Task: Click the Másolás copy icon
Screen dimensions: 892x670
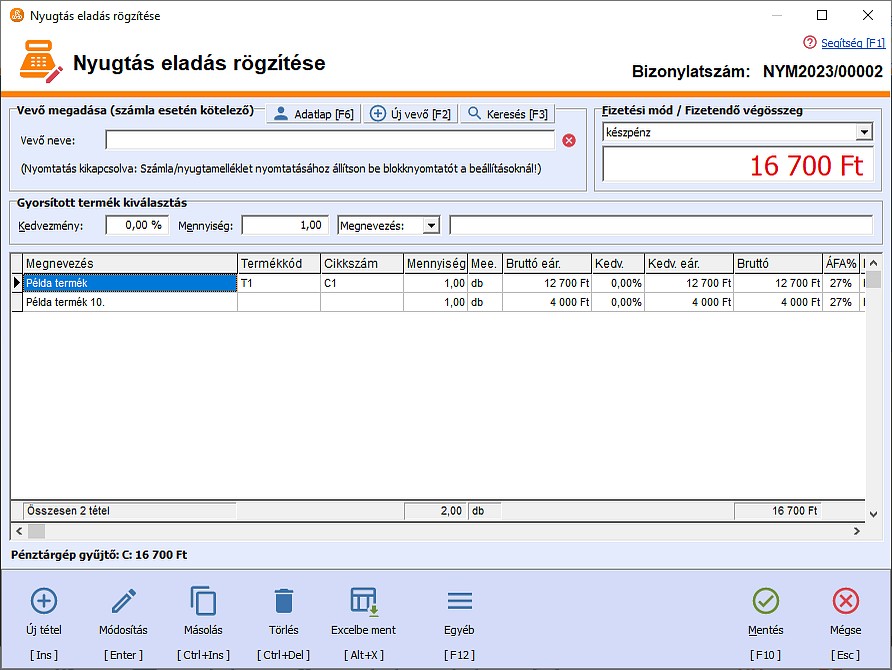Action: (x=203, y=600)
